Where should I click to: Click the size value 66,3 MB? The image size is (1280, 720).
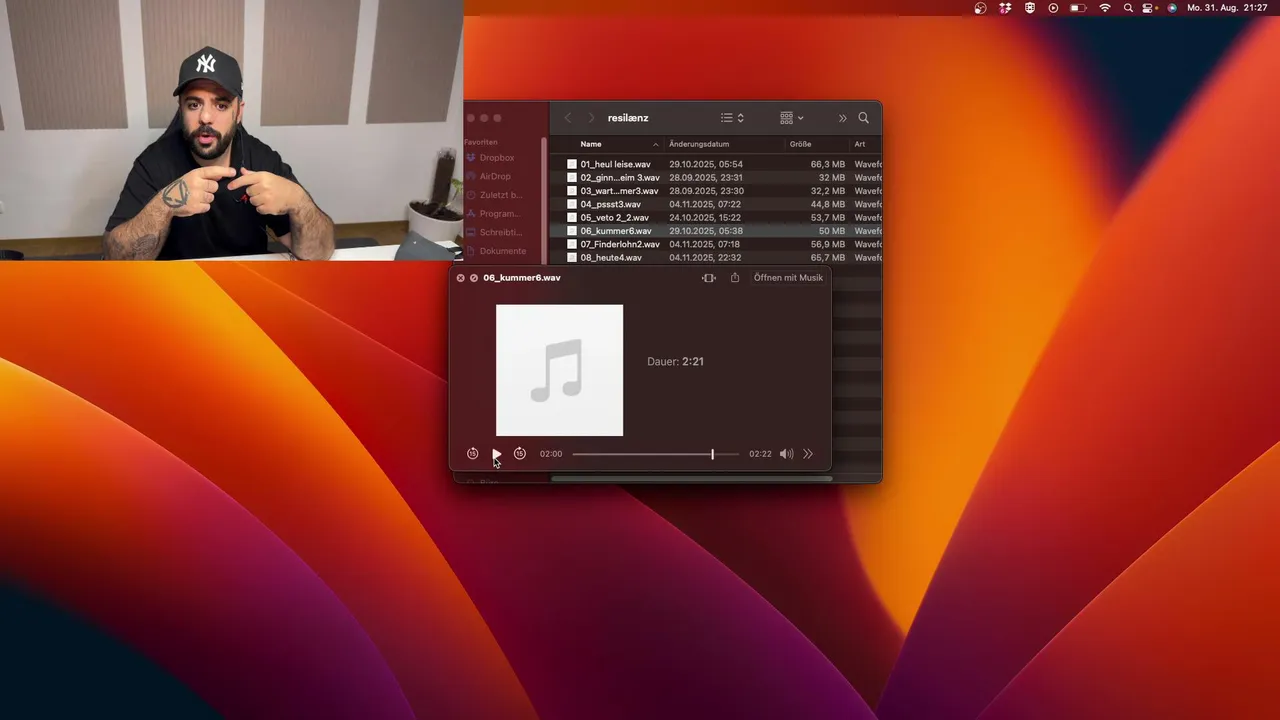(x=828, y=164)
